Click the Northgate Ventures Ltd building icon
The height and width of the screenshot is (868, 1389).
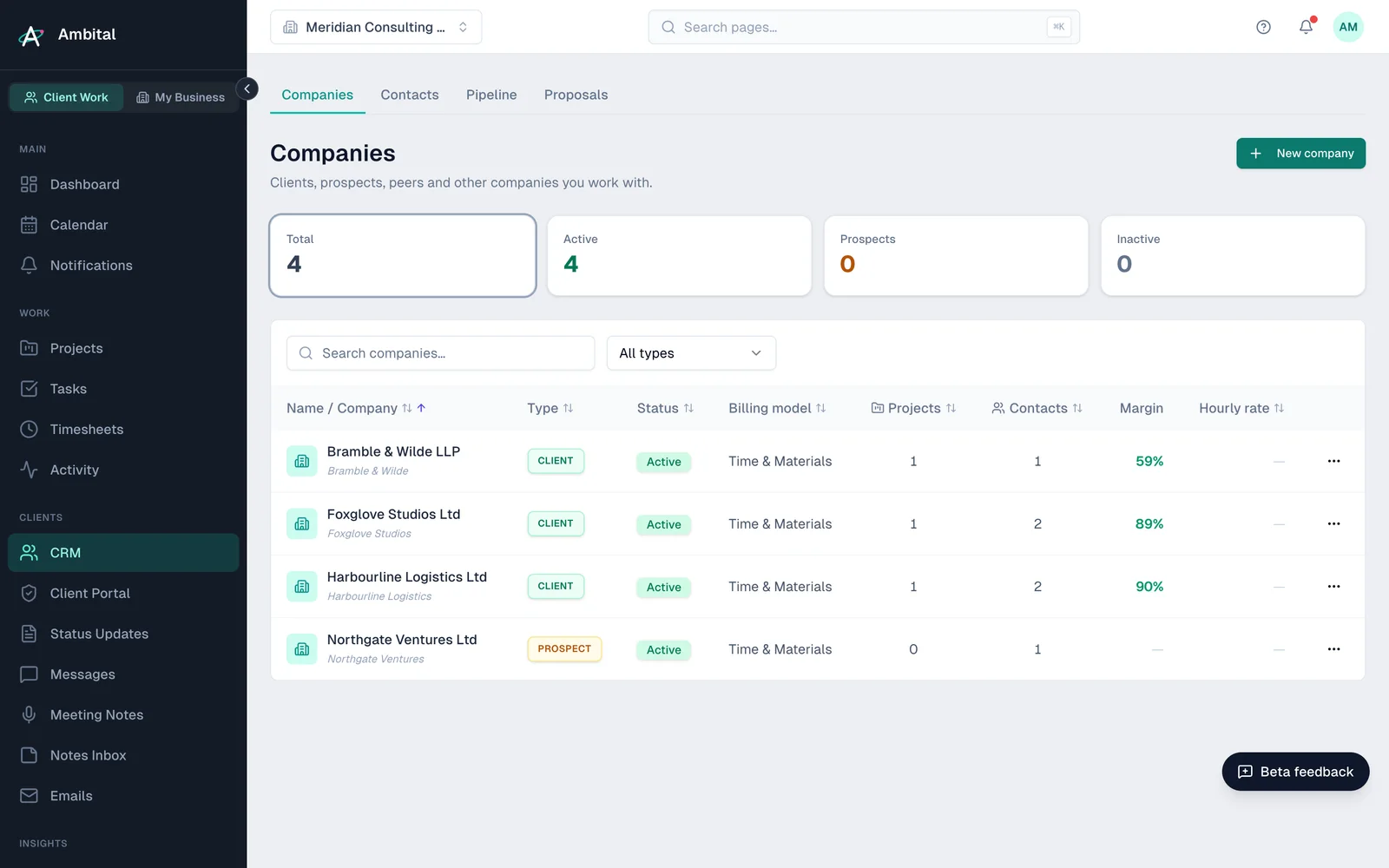click(302, 649)
